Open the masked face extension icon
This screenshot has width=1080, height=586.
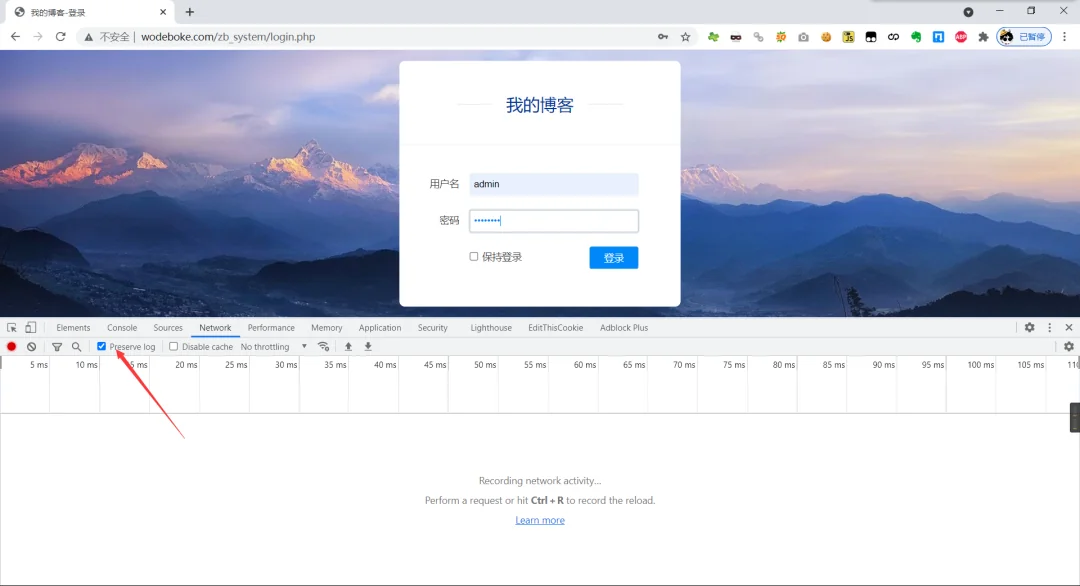click(736, 37)
